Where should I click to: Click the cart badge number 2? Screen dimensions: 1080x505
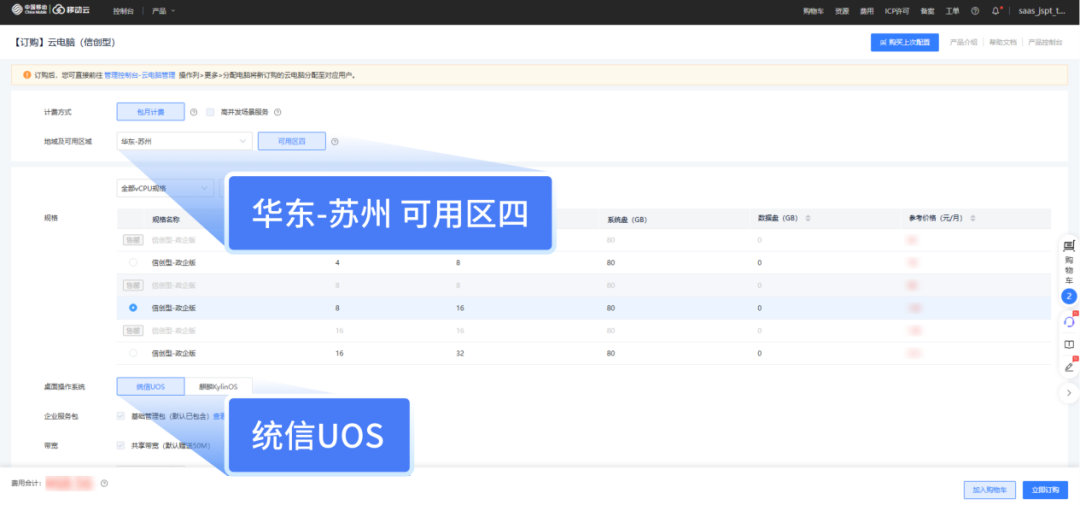click(1069, 297)
